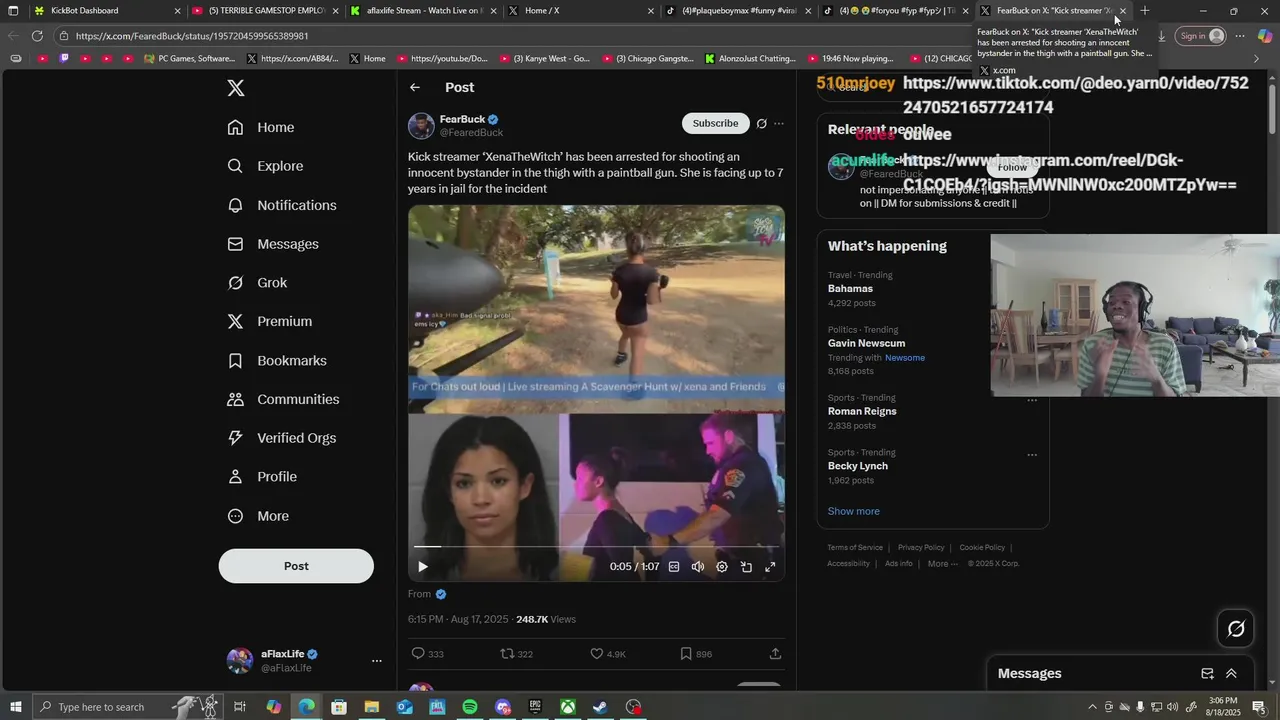The width and height of the screenshot is (1280, 720).
Task: Mute the video audio
Action: point(698,567)
